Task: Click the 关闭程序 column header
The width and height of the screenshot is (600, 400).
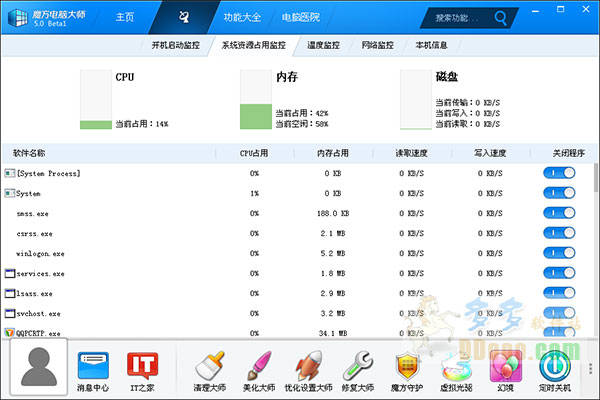Action: point(569,153)
